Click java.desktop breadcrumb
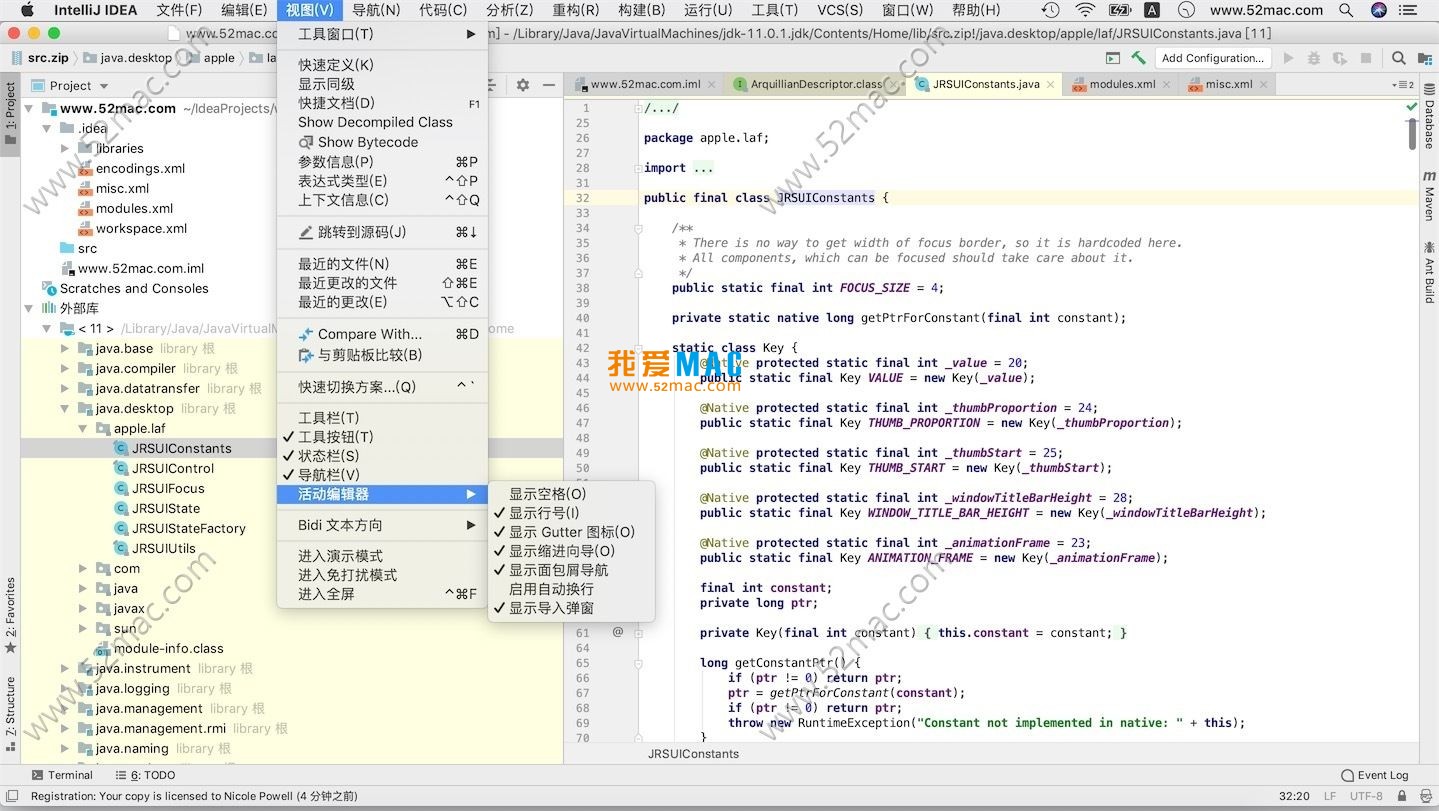 (128, 58)
